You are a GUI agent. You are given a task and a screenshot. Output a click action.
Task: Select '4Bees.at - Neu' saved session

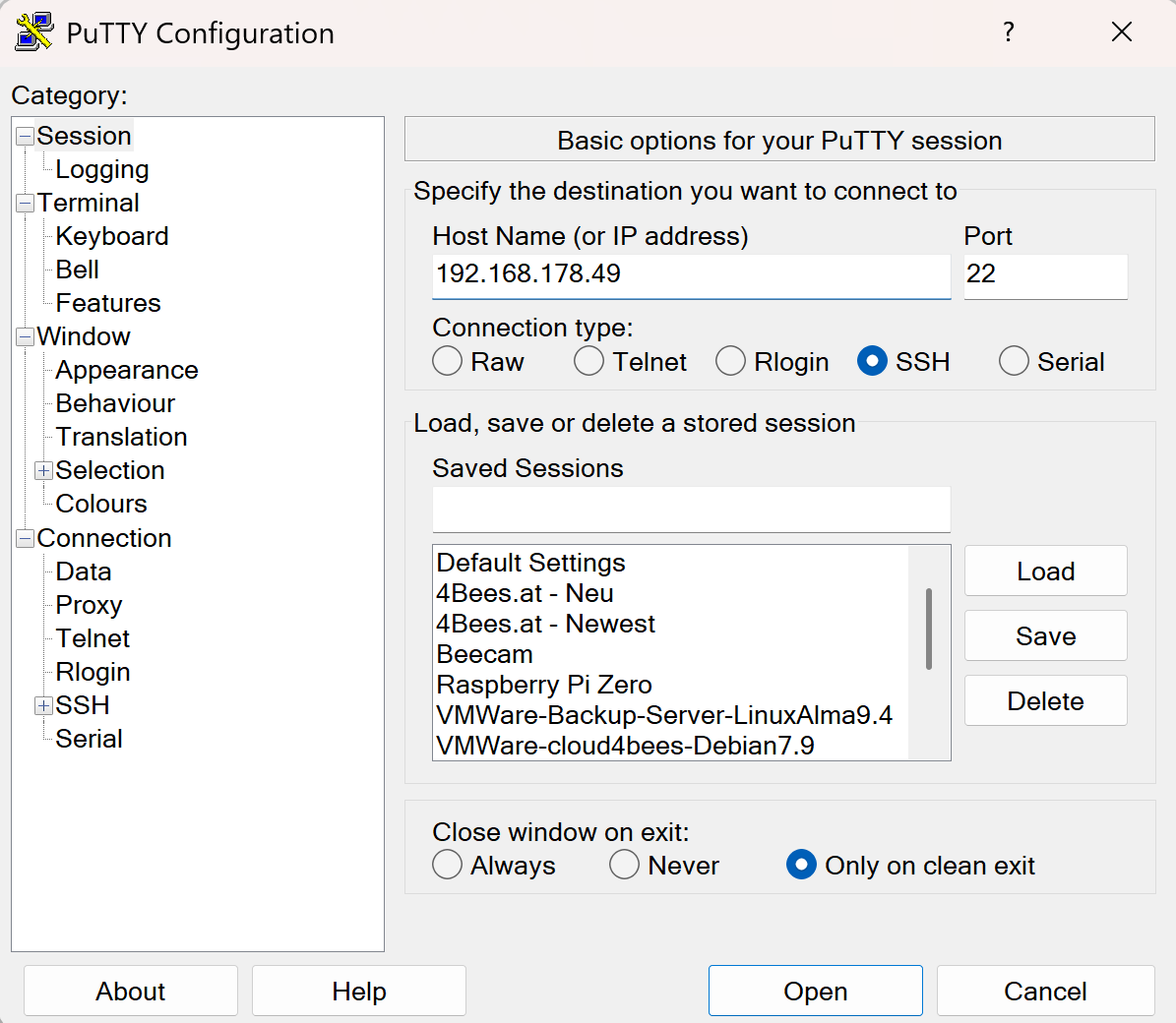[x=670, y=593]
